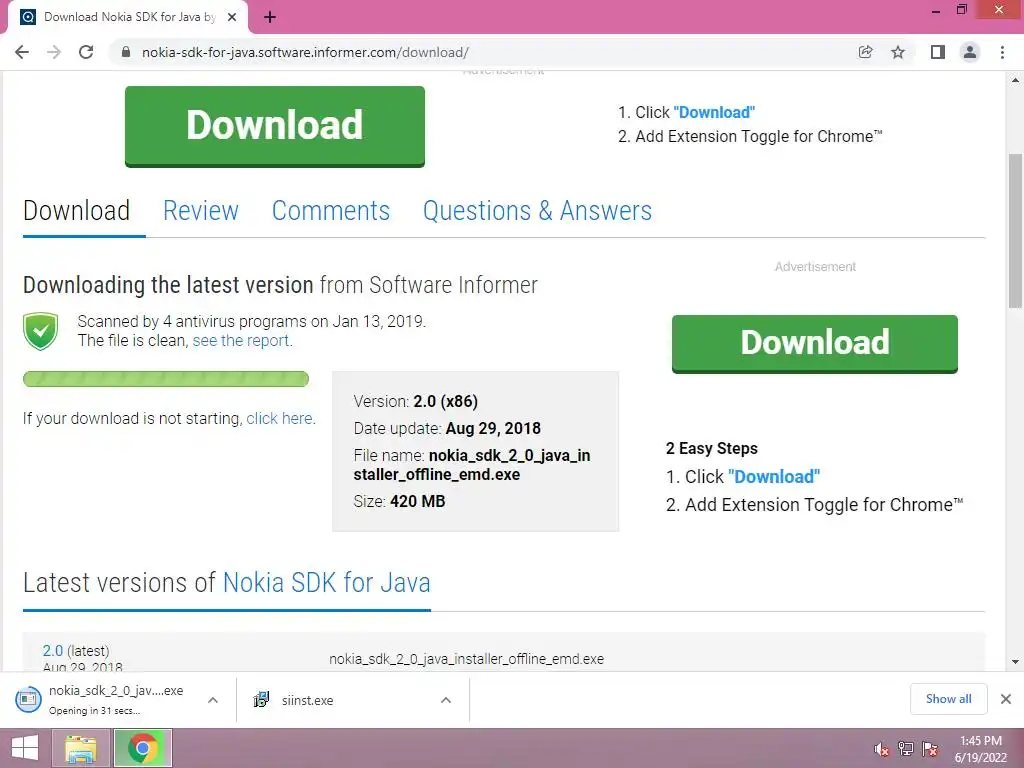Viewport: 1024px width, 768px height.
Task: Open a new browser tab
Action: pos(270,17)
